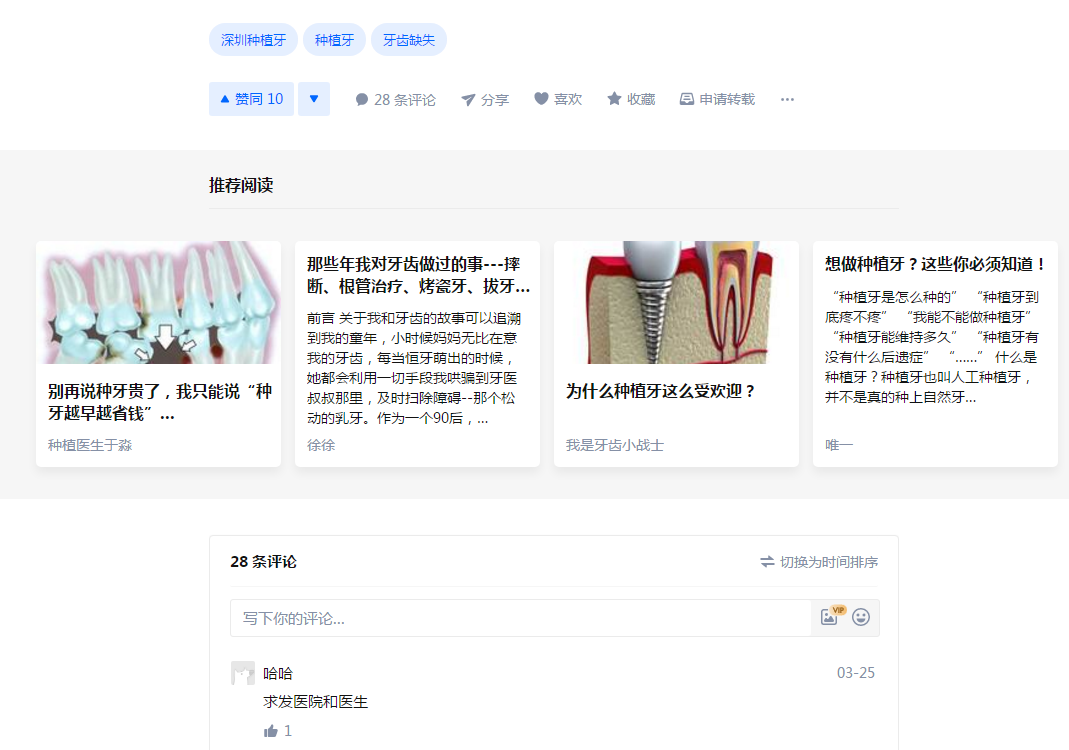The image size is (1069, 750).
Task: Open the emoji smiley picker
Action: point(861,617)
